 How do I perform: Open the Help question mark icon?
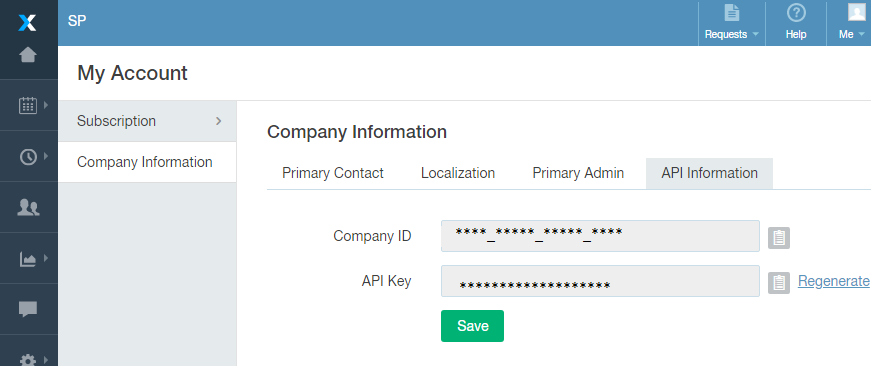[796, 23]
